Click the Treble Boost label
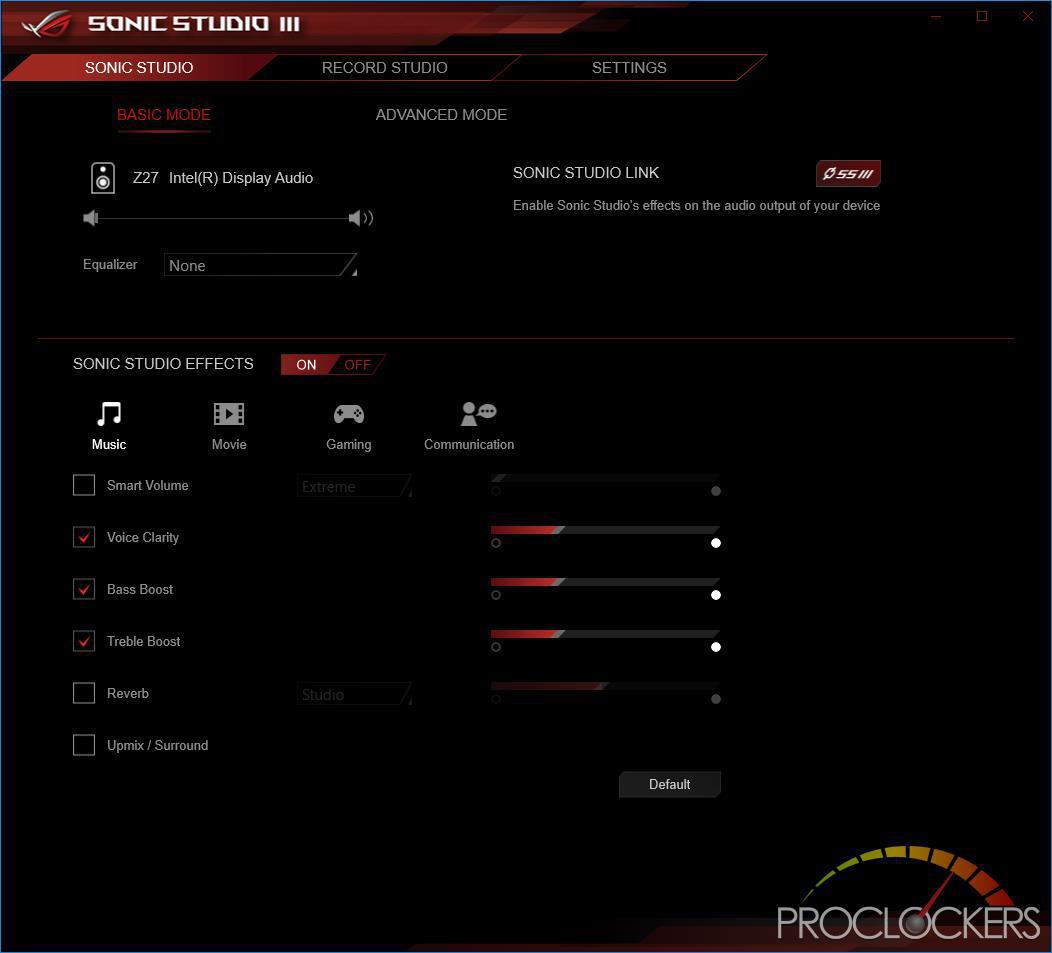Viewport: 1052px width, 953px height. coord(144,641)
